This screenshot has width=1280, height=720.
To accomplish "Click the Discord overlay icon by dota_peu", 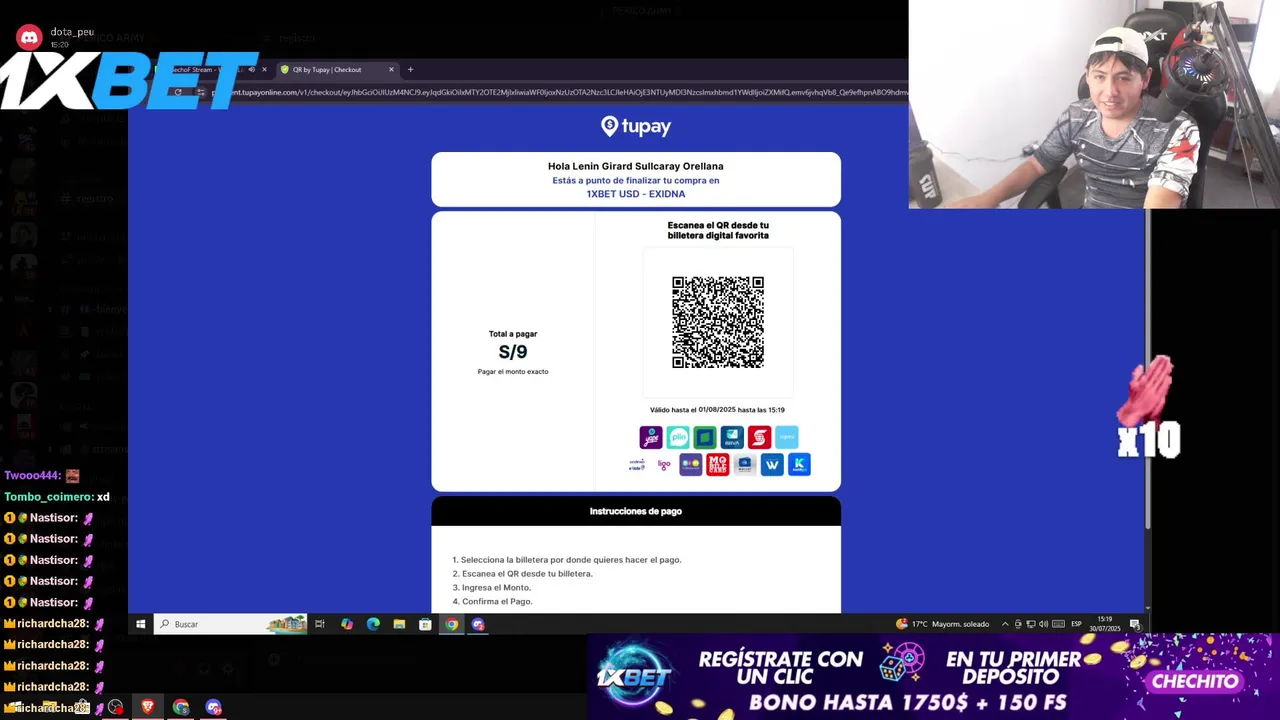I will click(29, 38).
